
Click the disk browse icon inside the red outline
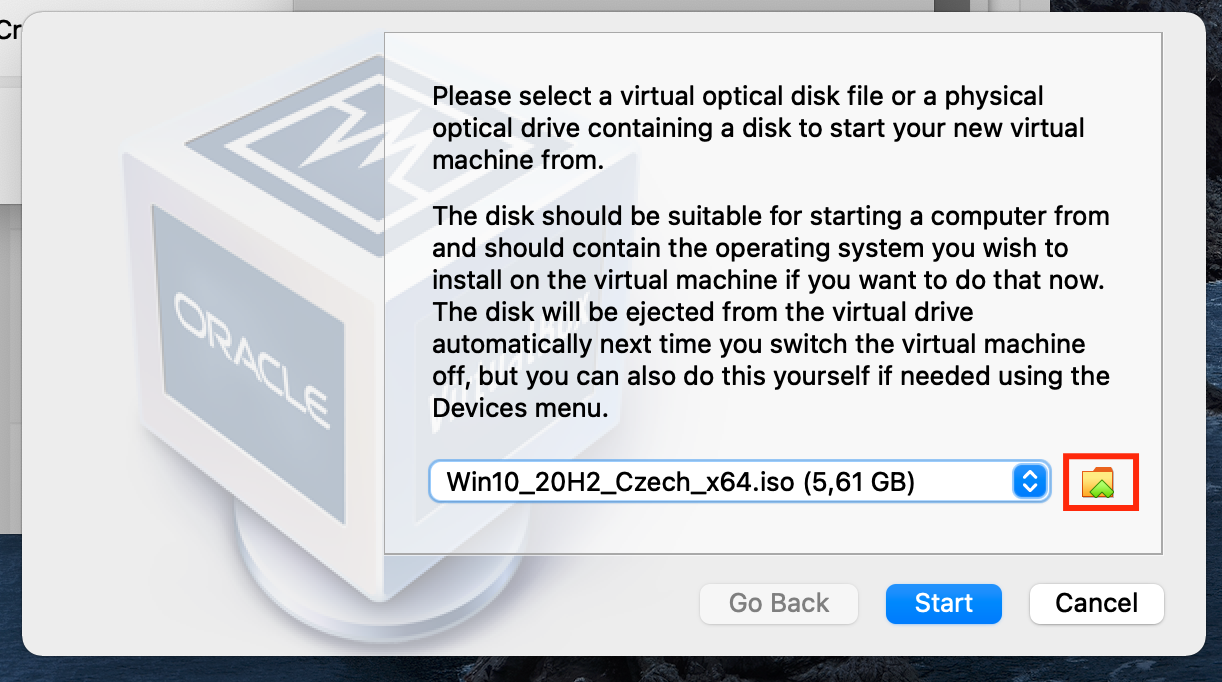point(1100,482)
